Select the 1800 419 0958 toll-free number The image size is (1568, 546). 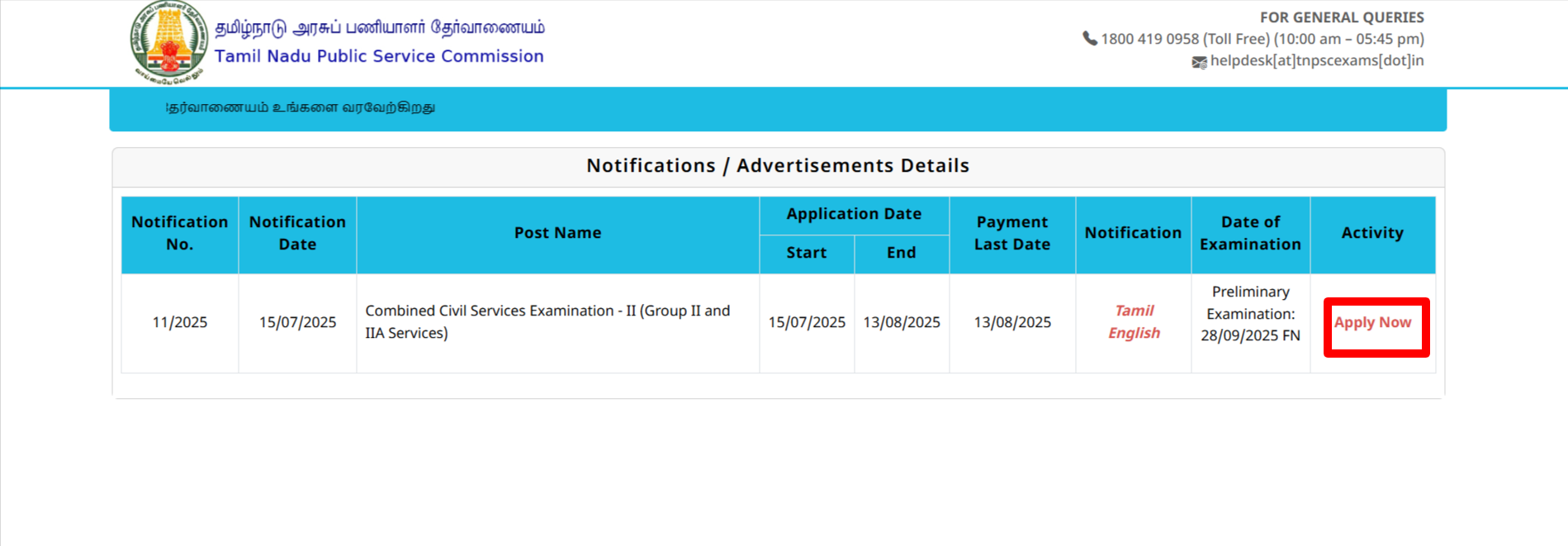pyautogui.click(x=1149, y=39)
